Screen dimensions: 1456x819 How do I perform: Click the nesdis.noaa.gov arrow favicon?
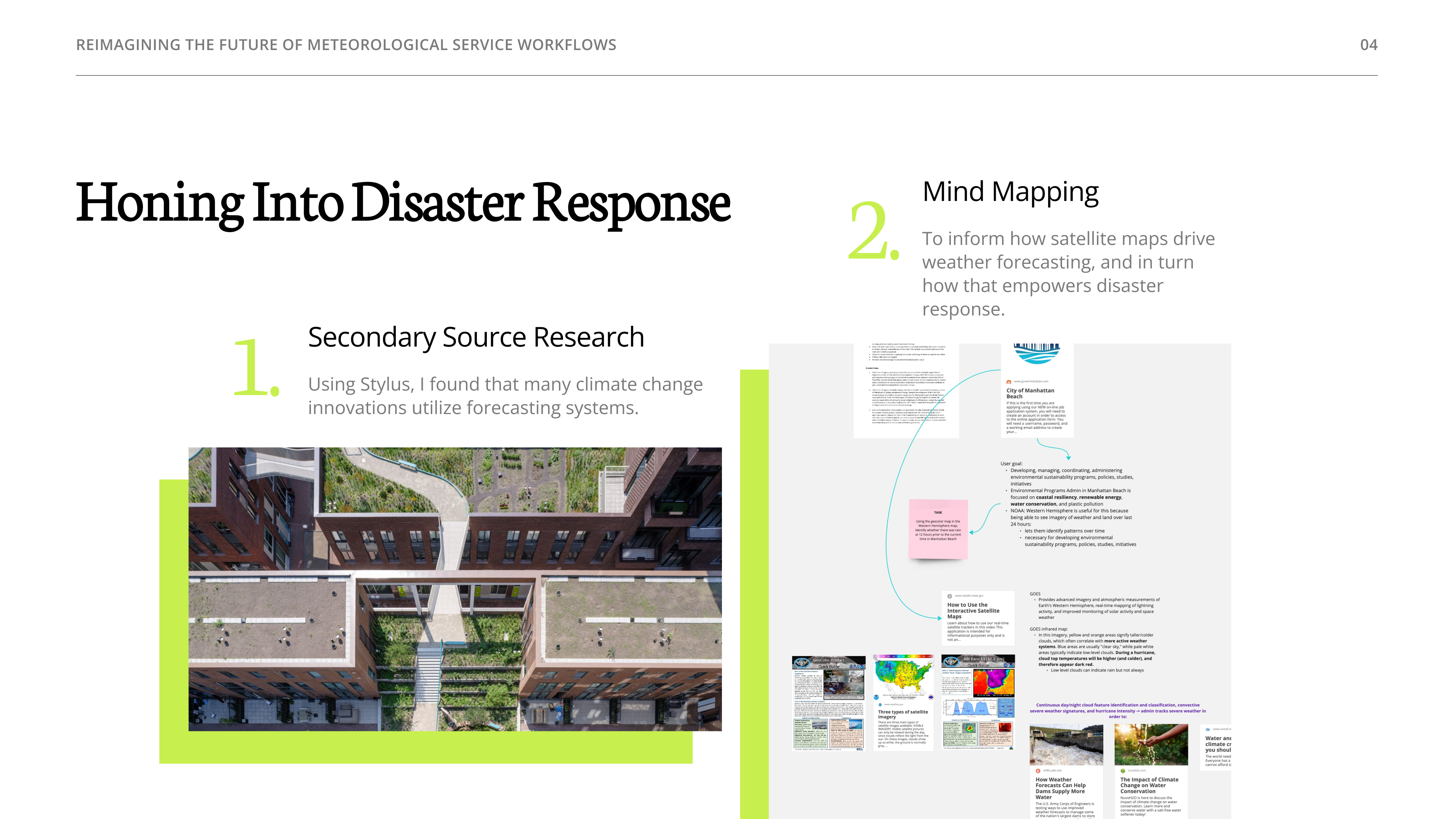point(949,596)
